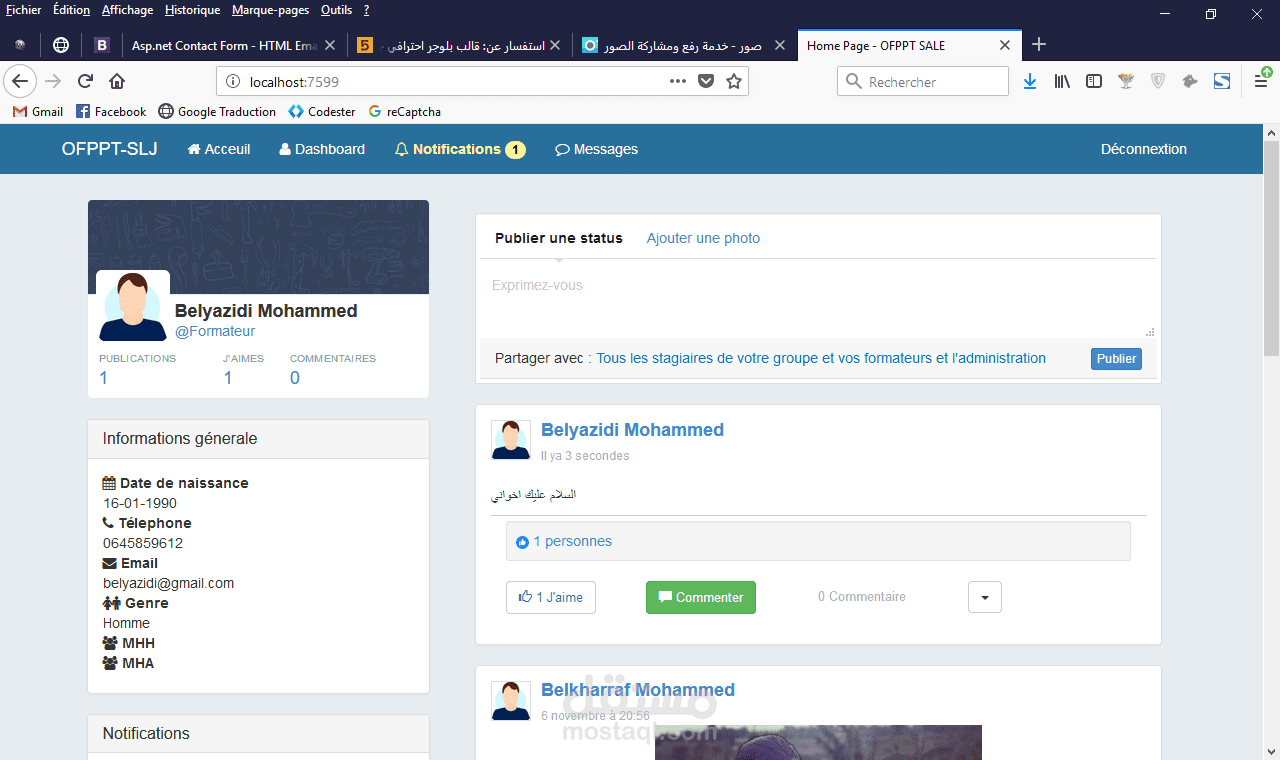Close the Asp.net Contact Form tab
This screenshot has height=760, width=1280.
[331, 45]
